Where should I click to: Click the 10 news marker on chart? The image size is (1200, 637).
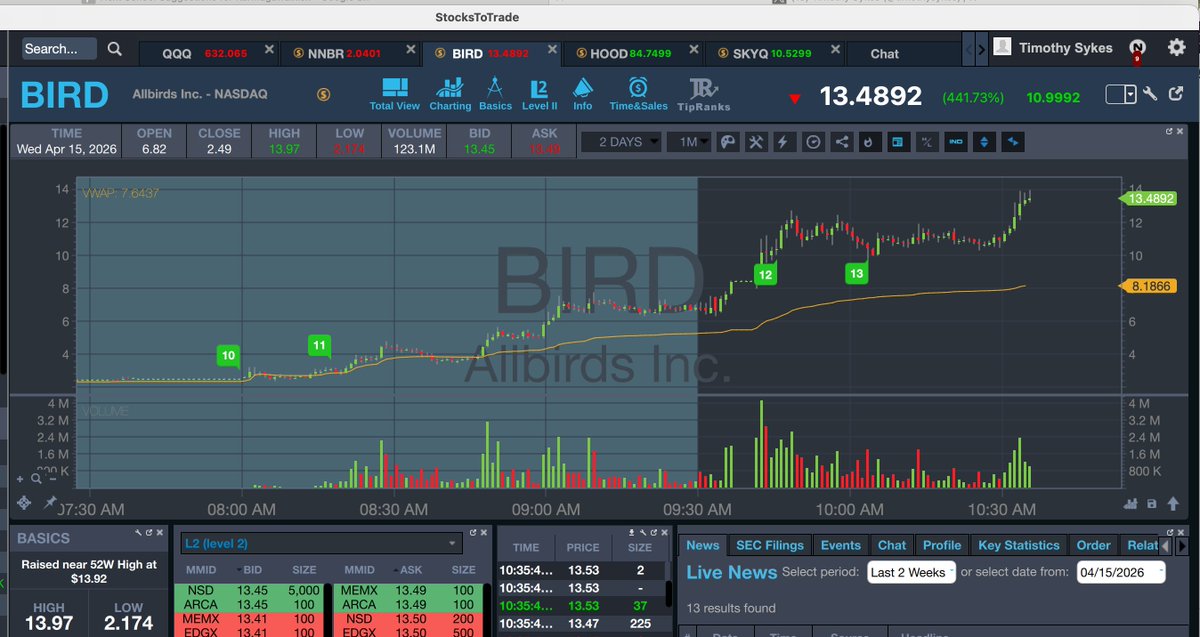tap(229, 356)
